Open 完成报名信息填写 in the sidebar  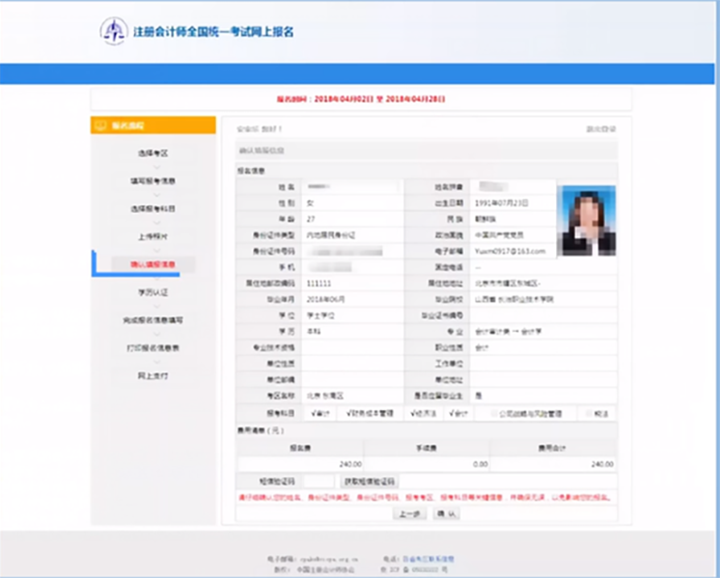coord(153,320)
